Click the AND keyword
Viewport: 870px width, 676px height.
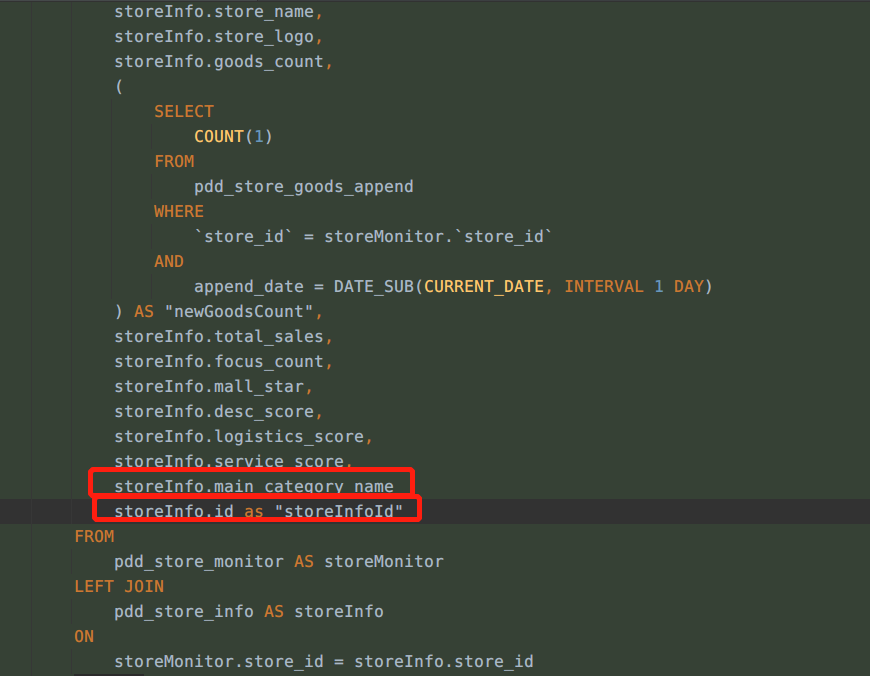(169, 261)
